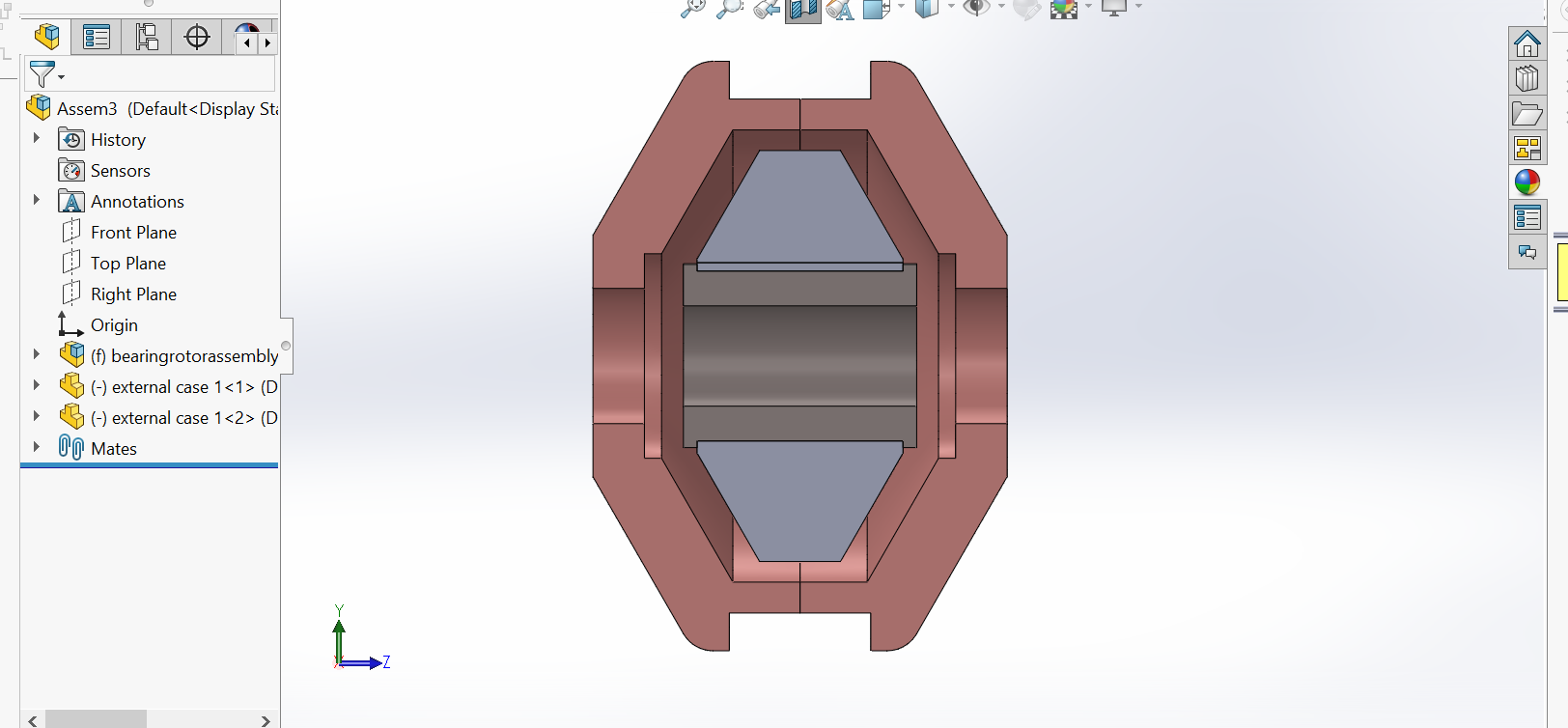Viewport: 1568px width, 728px height.
Task: Open the FeatureManager design tree tab
Action: click(46, 38)
